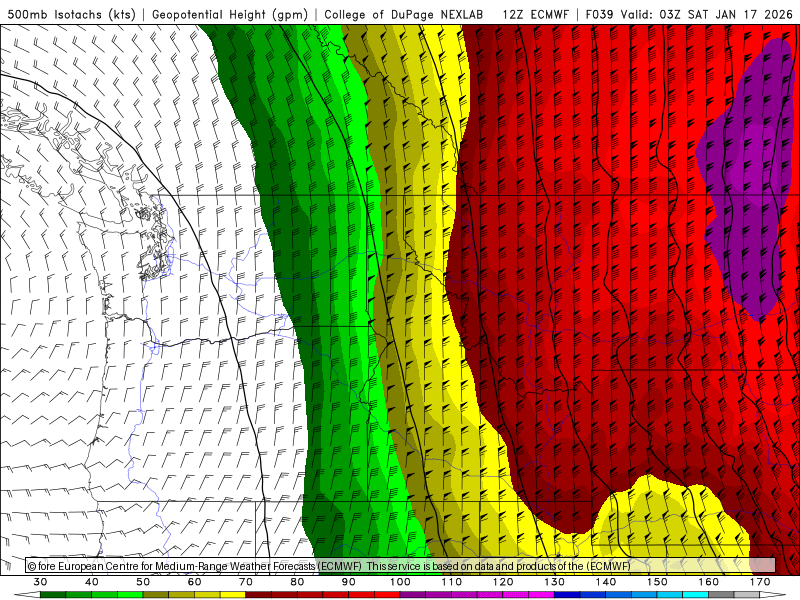This screenshot has width=800, height=600.
Task: Click the 110 label on the color scale
Action: 452,582
